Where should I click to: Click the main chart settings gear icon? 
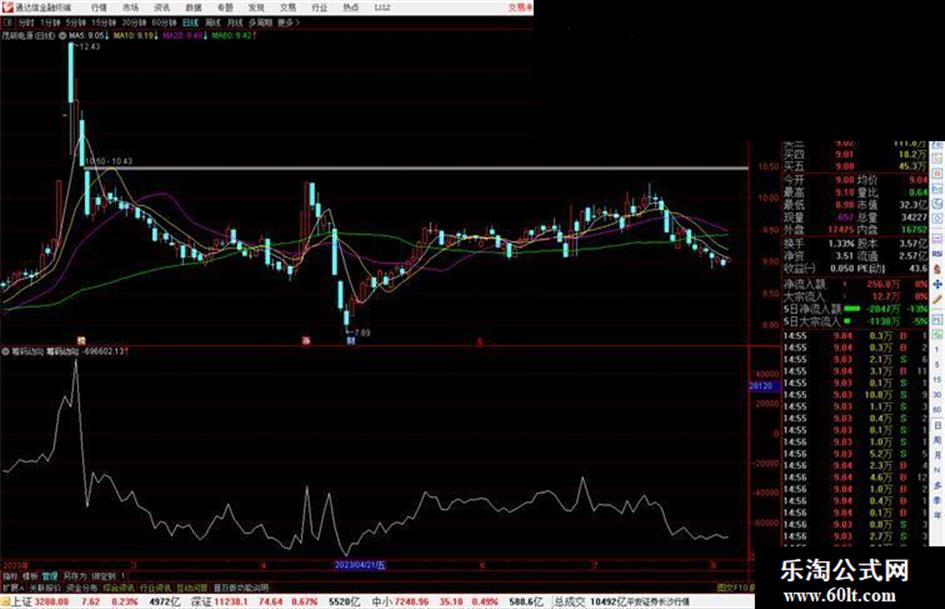coord(62,36)
